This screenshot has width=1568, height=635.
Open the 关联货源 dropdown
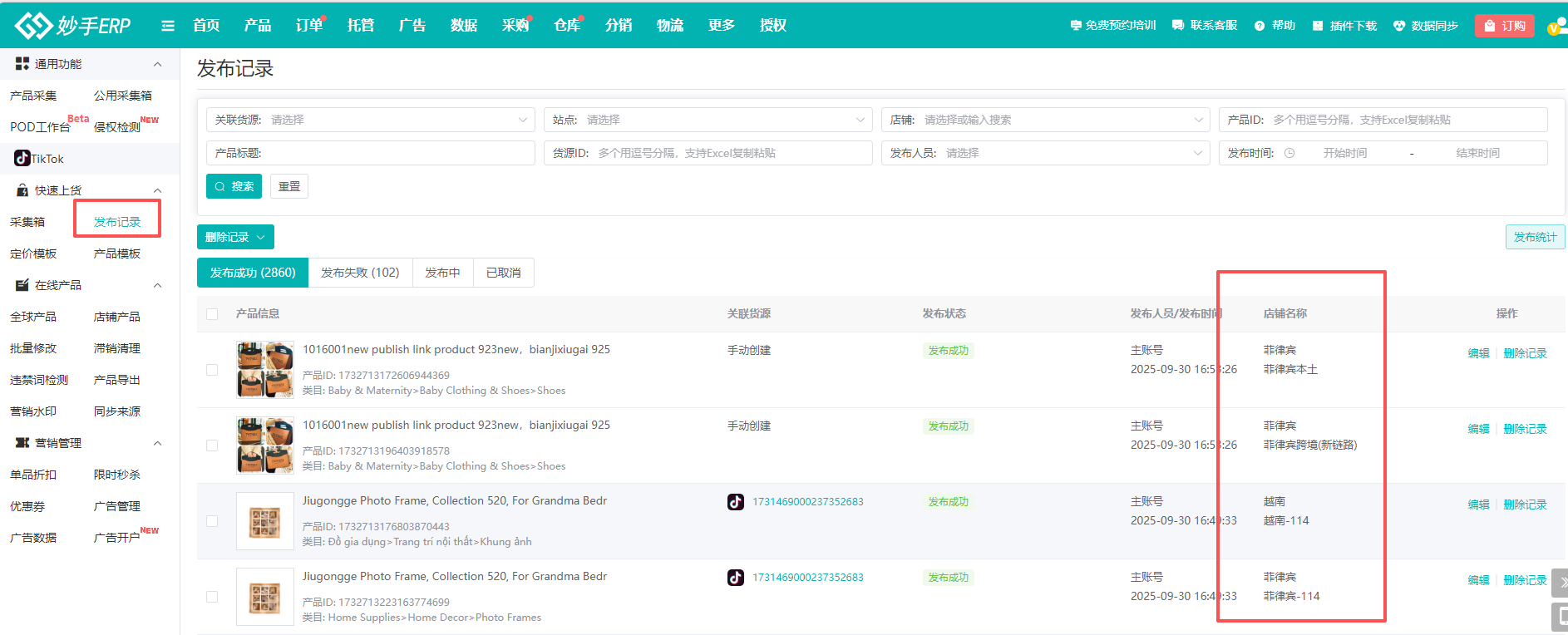tap(370, 120)
